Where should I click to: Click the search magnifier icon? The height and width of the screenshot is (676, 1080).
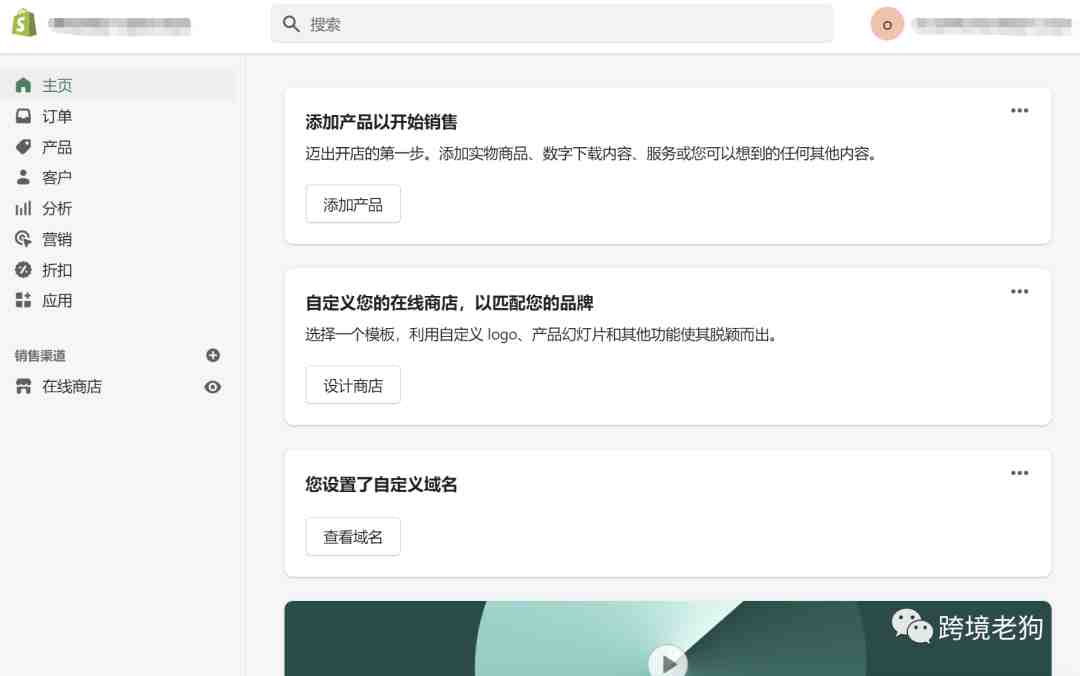point(291,24)
